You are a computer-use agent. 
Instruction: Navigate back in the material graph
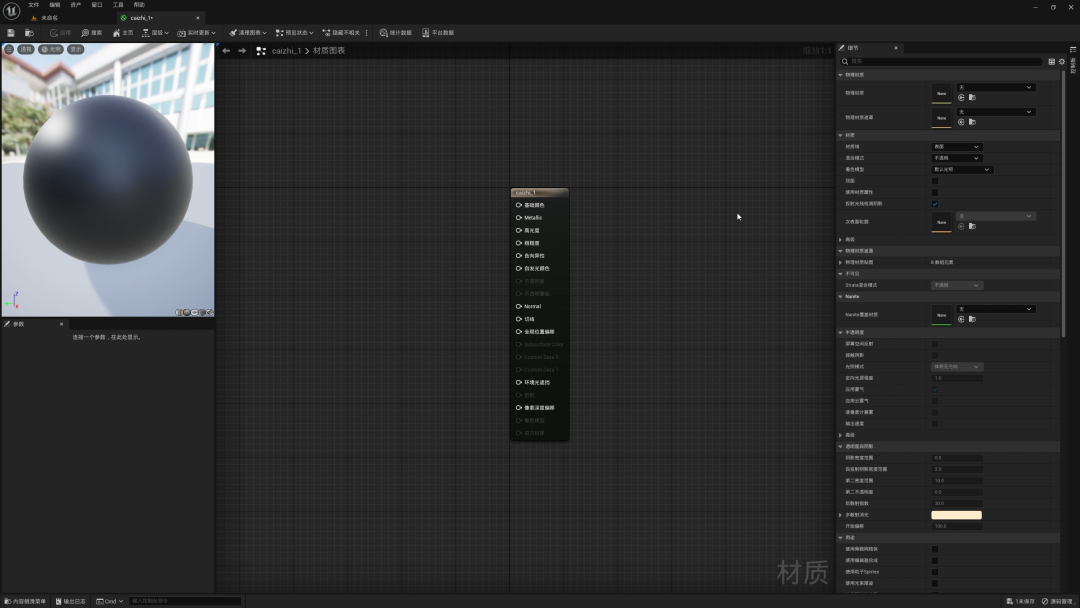[x=226, y=51]
